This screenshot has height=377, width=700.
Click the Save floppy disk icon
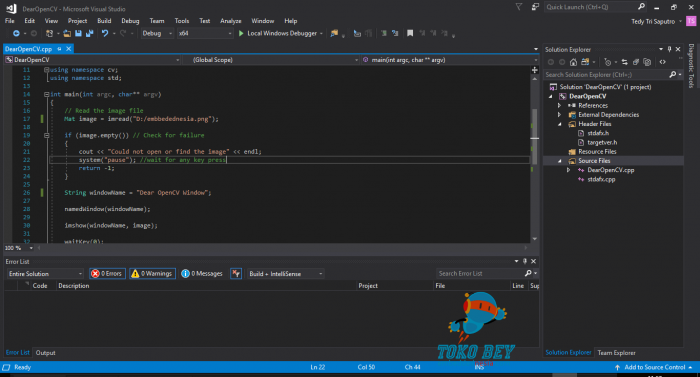point(79,34)
